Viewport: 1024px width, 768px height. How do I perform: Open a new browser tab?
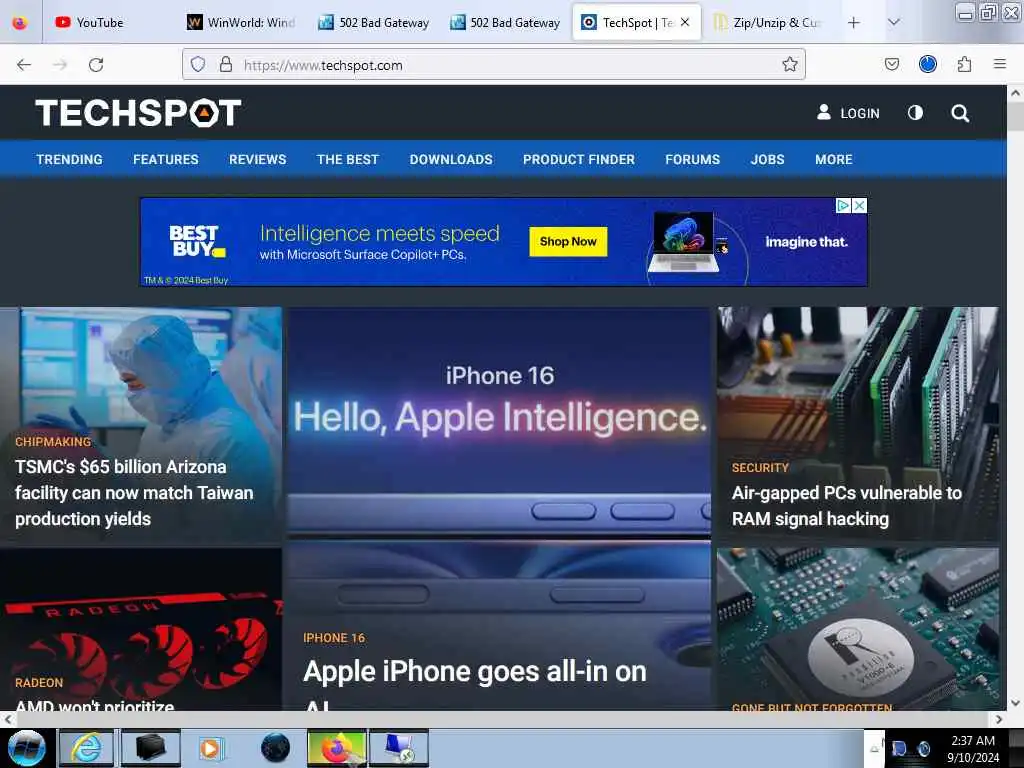[854, 23]
